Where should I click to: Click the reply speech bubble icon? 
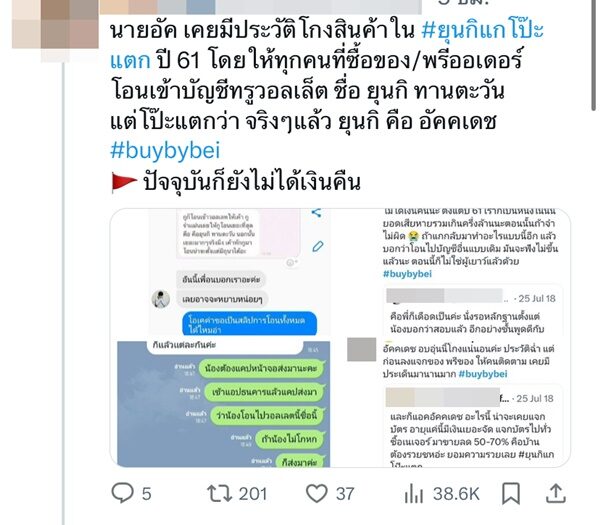coord(122,493)
